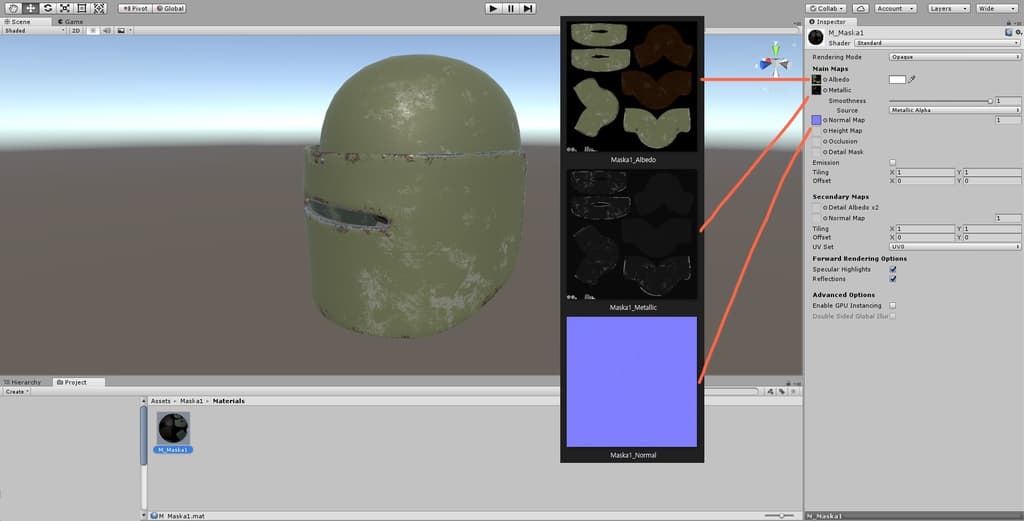Click Detail Mask object picker circle

825,151
